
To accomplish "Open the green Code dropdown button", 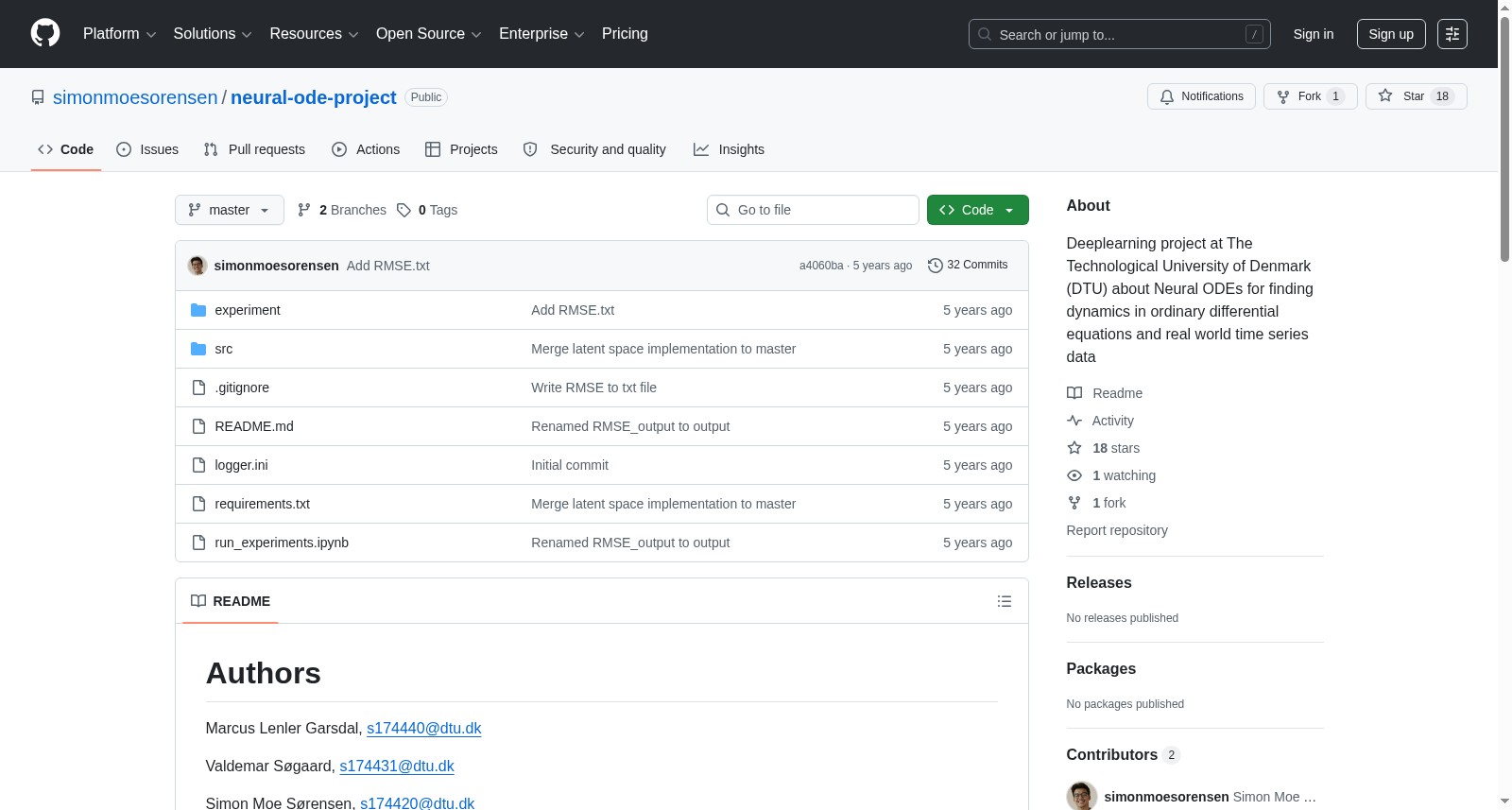I will click(978, 210).
